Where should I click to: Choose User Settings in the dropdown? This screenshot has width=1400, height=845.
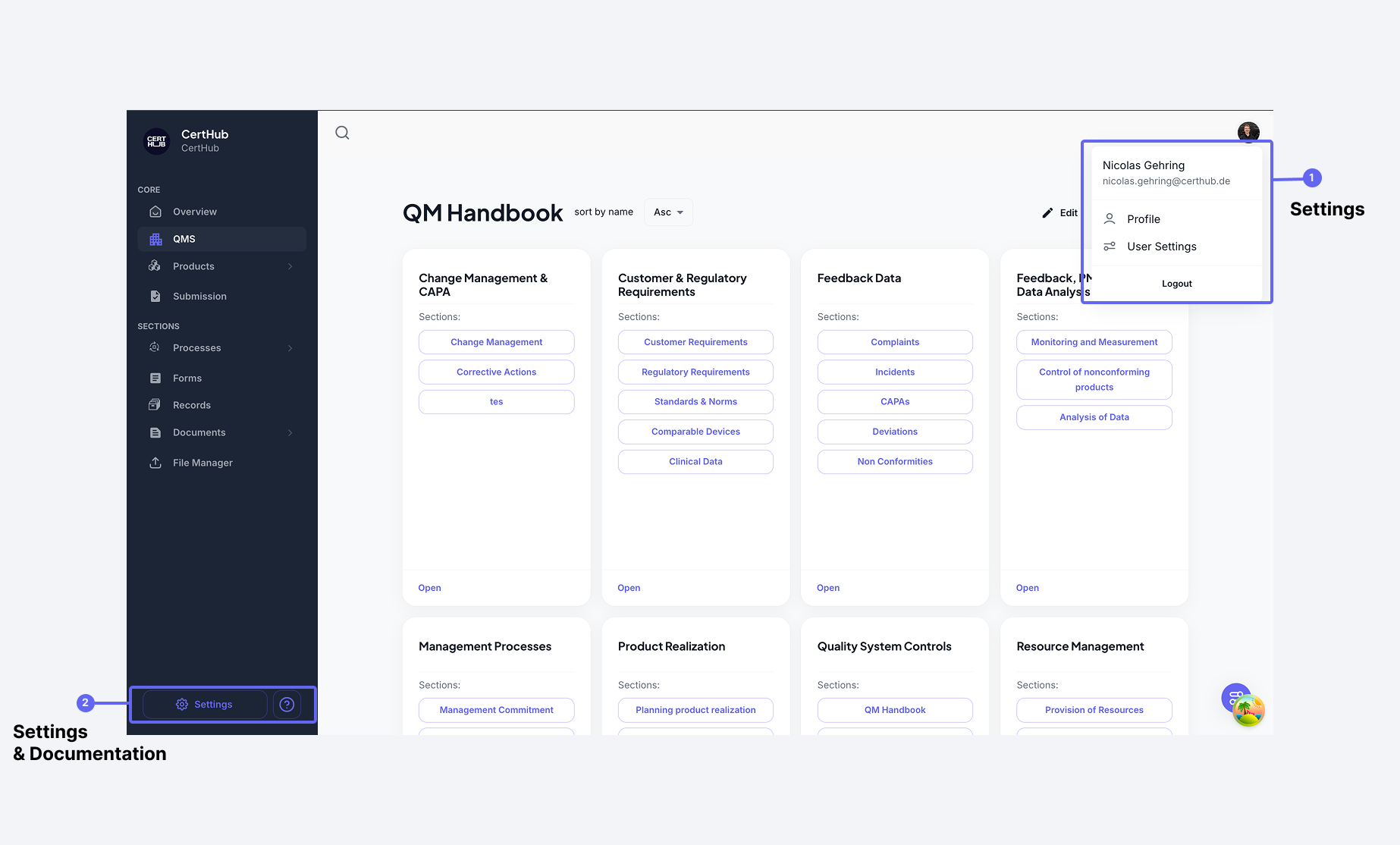click(1161, 247)
